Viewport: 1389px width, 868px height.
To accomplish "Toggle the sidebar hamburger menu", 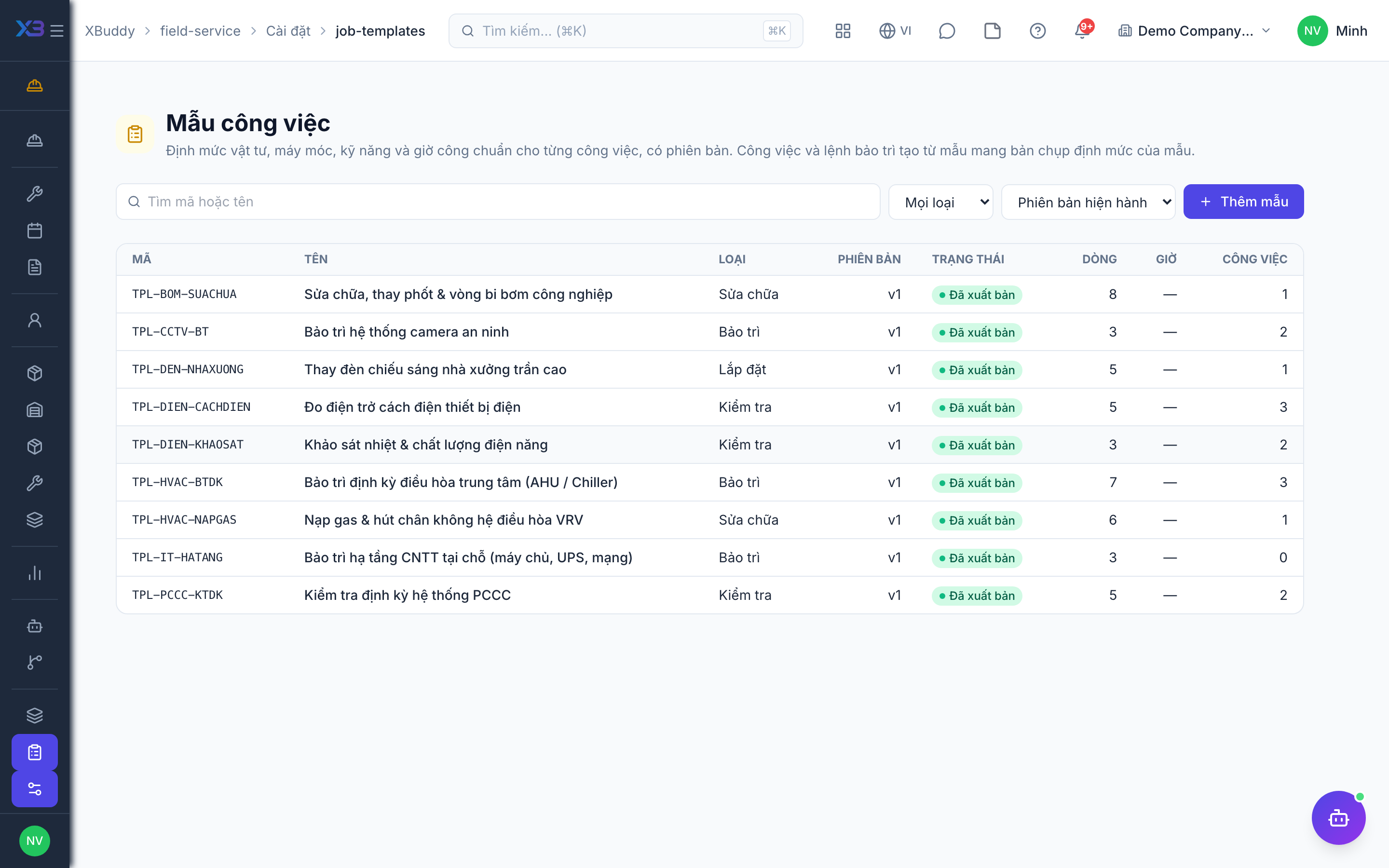I will 57,31.
